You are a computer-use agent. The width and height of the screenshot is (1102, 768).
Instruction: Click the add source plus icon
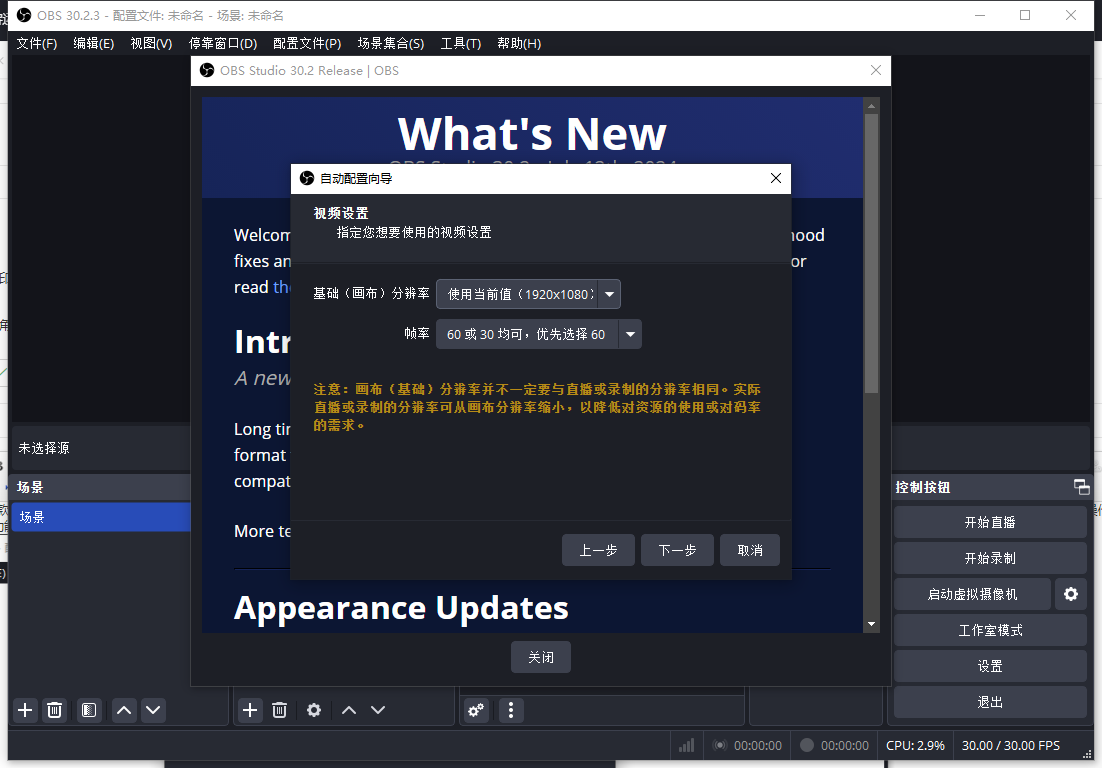coord(249,710)
